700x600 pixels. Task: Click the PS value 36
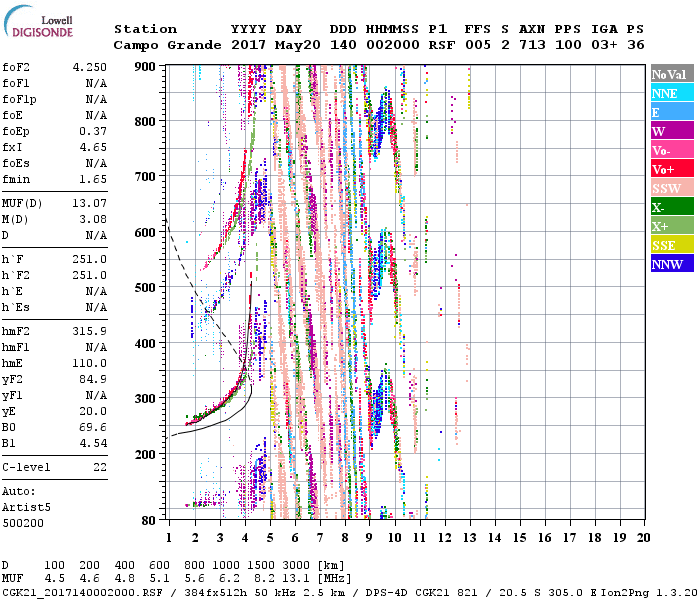pyautogui.click(x=636, y=45)
